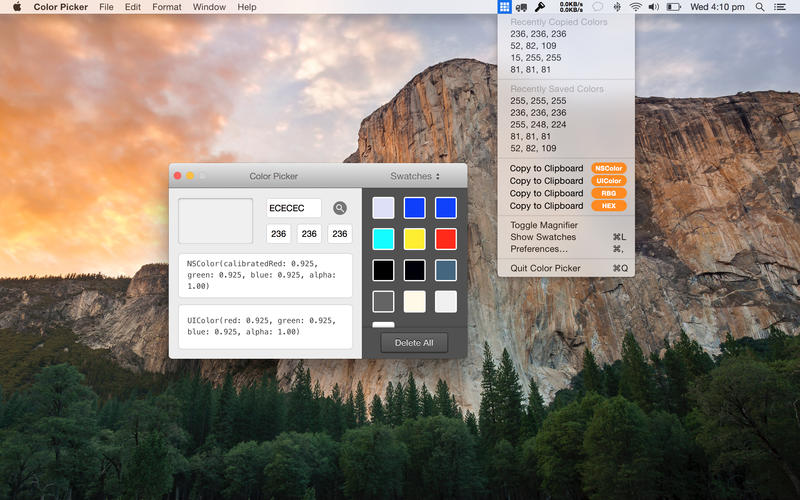The width and height of the screenshot is (800, 500).
Task: Open Spotlight search in the menu bar
Action: pos(760,7)
